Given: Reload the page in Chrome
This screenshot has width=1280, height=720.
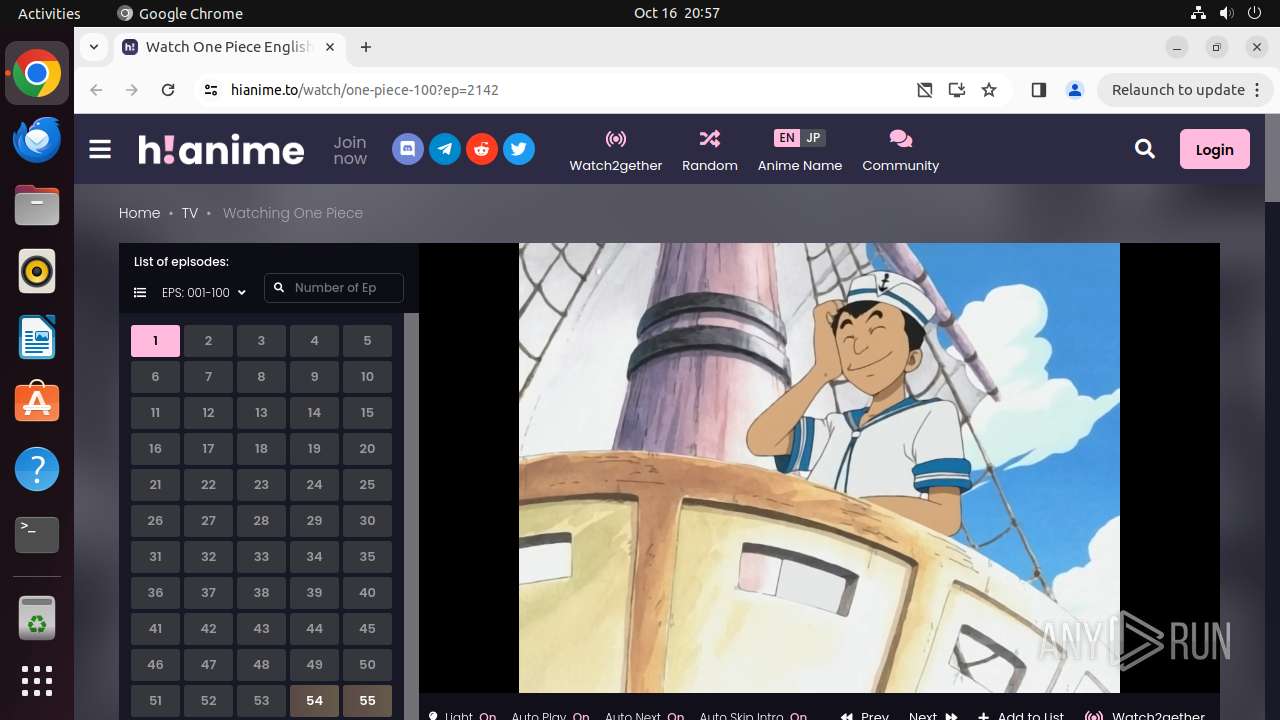Looking at the screenshot, I should coord(168,90).
